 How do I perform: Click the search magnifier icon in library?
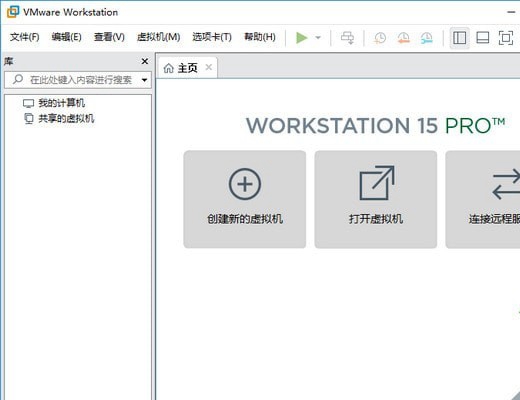click(18, 79)
